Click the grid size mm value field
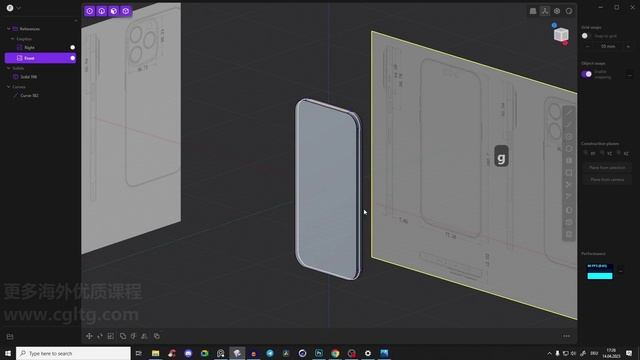This screenshot has width=640, height=360. [x=608, y=47]
